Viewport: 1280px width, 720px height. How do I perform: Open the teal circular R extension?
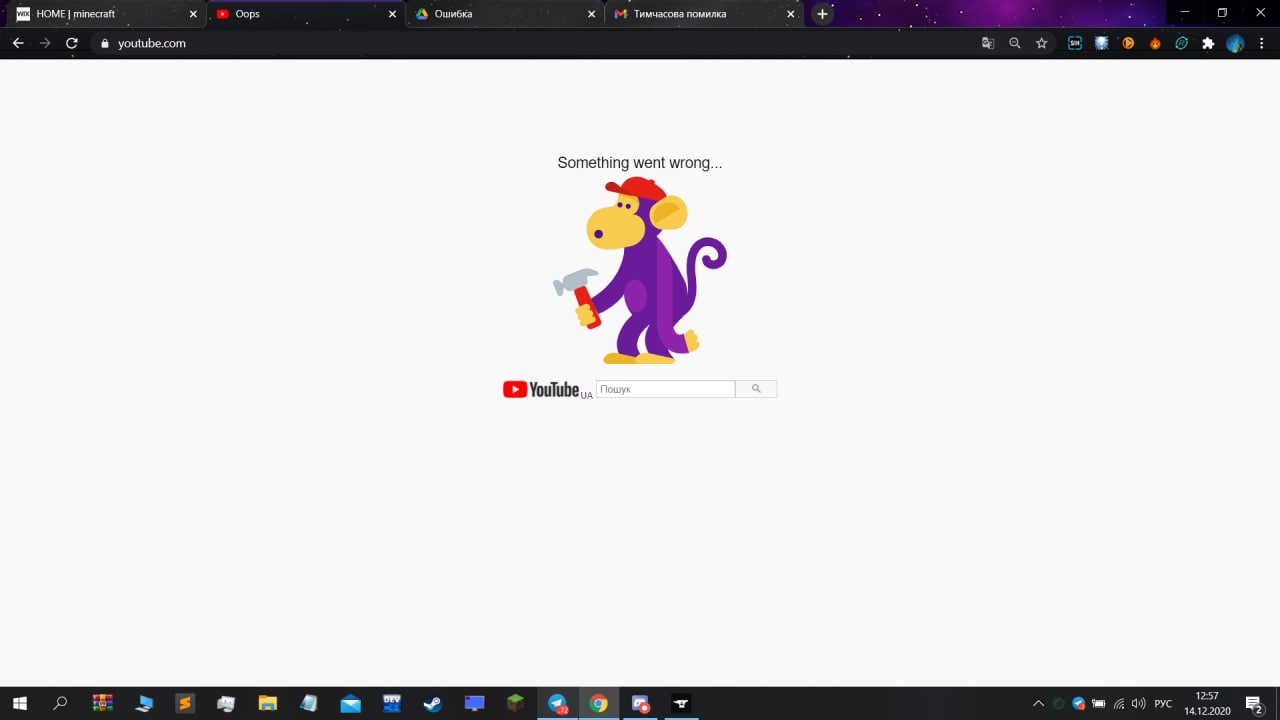click(1182, 43)
